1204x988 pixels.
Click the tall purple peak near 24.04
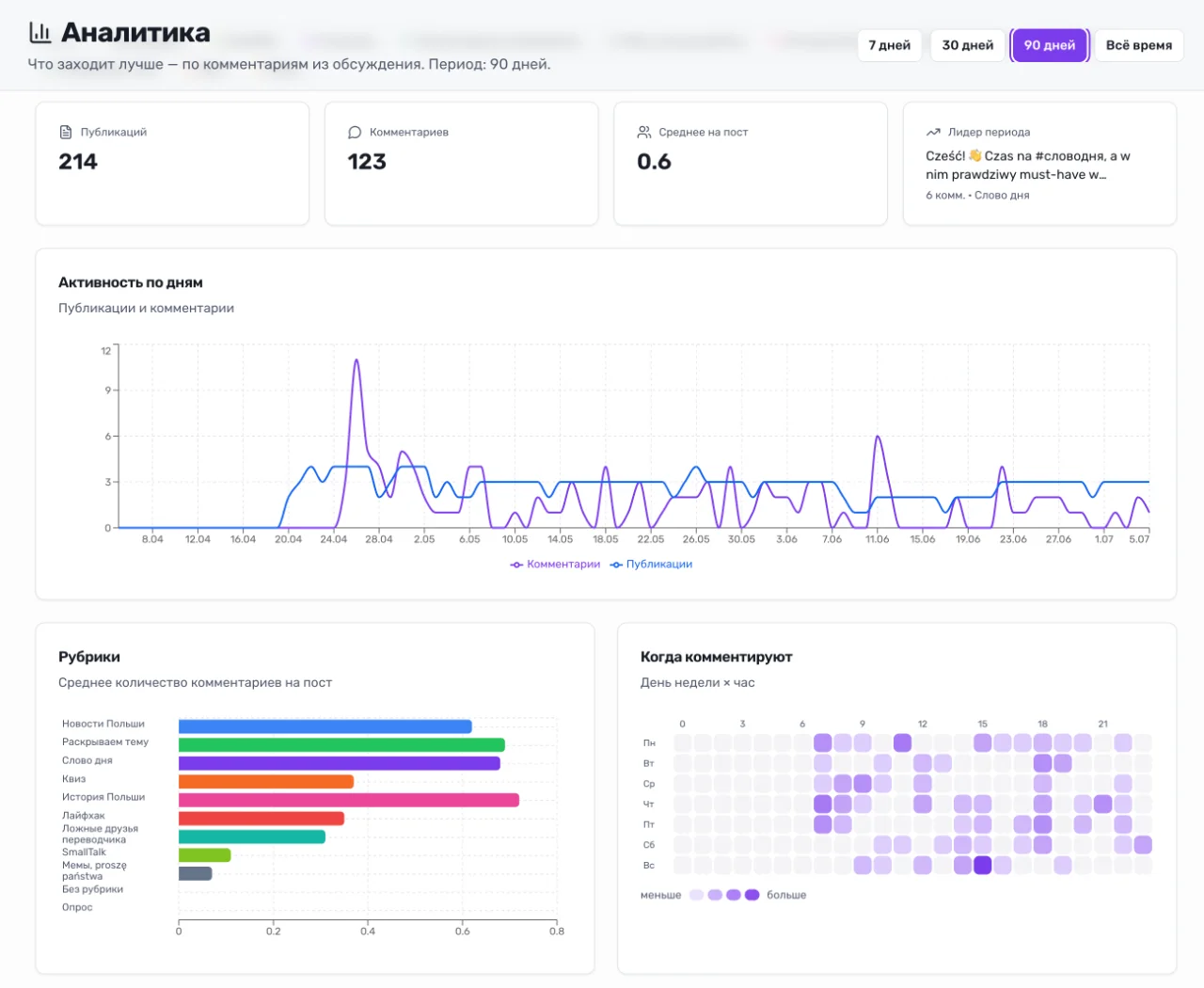(356, 360)
